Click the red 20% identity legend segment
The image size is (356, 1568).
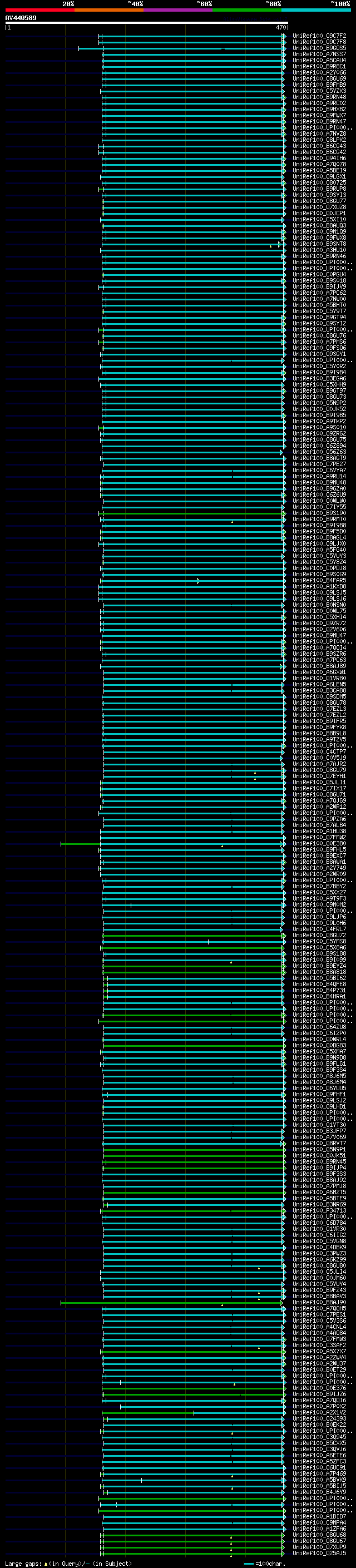(39, 10)
